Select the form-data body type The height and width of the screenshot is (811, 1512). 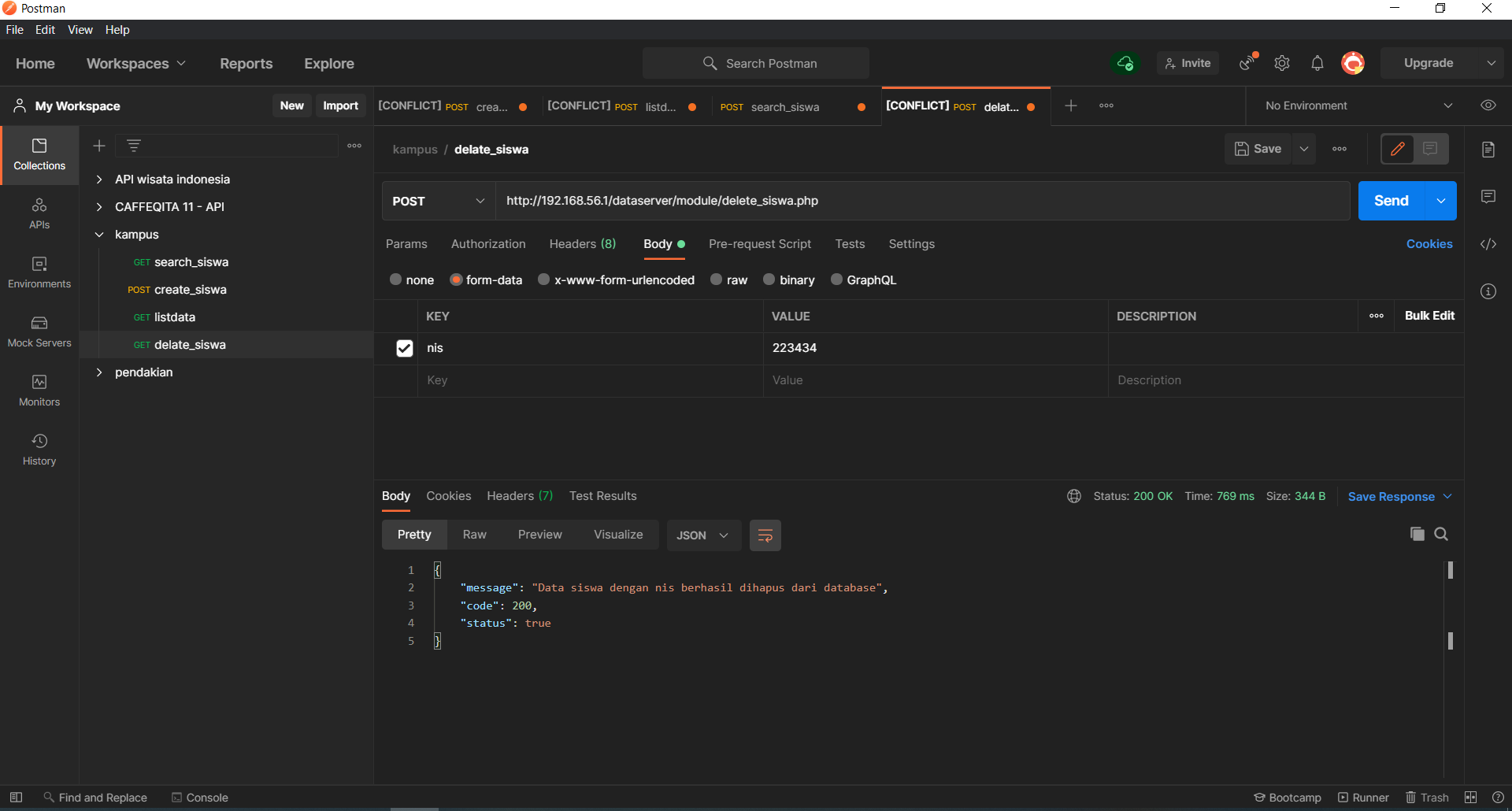point(456,280)
